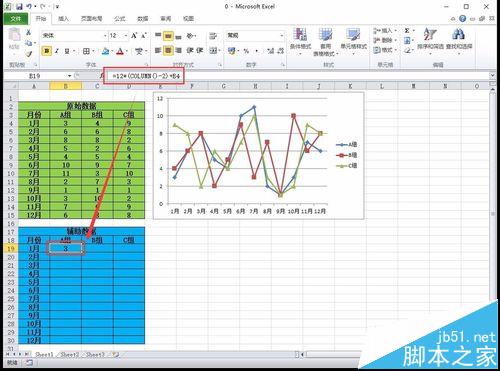Expand the font name dropdown
Image resolution: width=500 pixels, height=371 pixels.
click(x=105, y=35)
